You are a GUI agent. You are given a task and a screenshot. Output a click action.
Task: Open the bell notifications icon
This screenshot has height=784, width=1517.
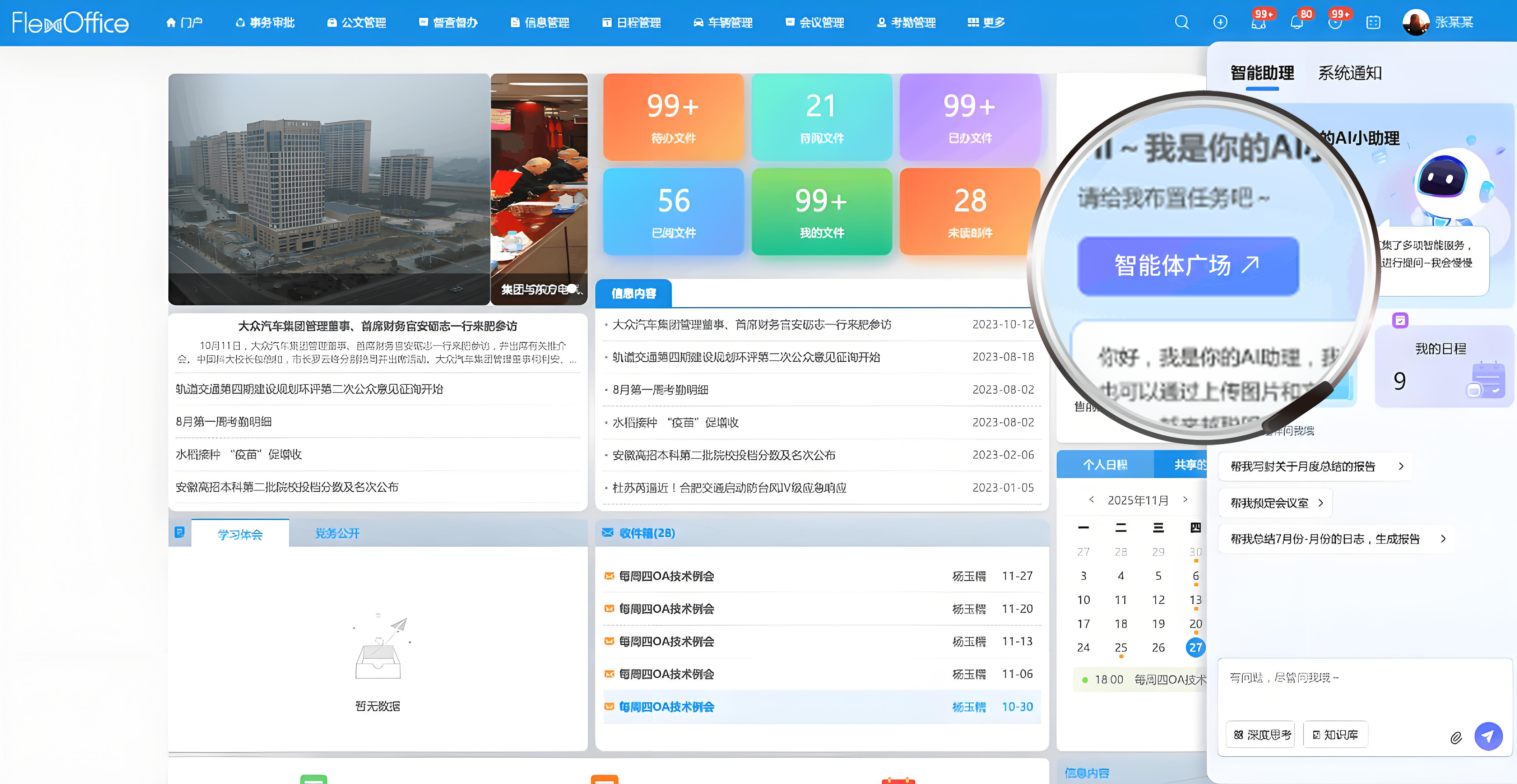point(1296,22)
